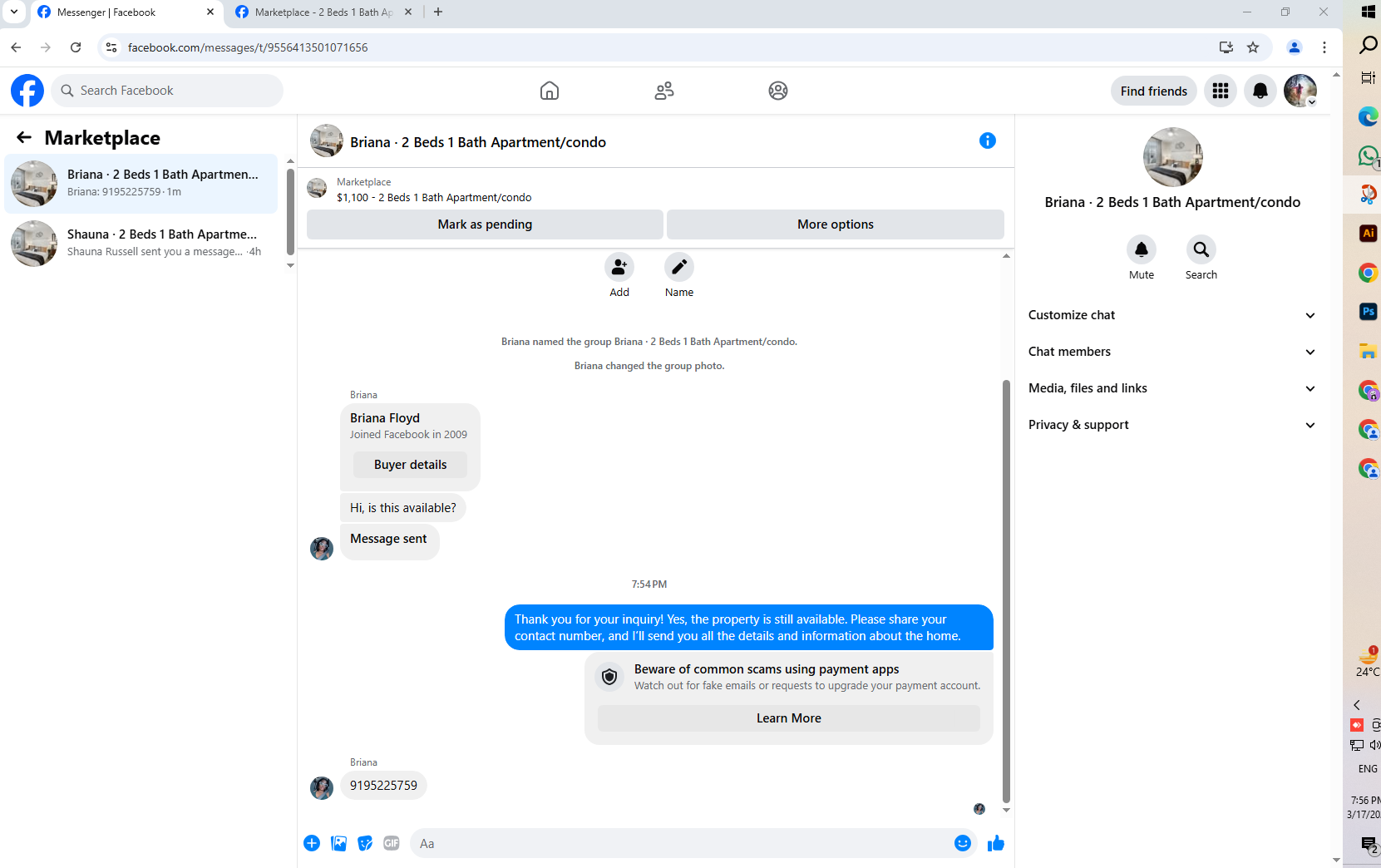Open more actions plus icon in composer
Screen dimensions: 1381x868
[312, 843]
